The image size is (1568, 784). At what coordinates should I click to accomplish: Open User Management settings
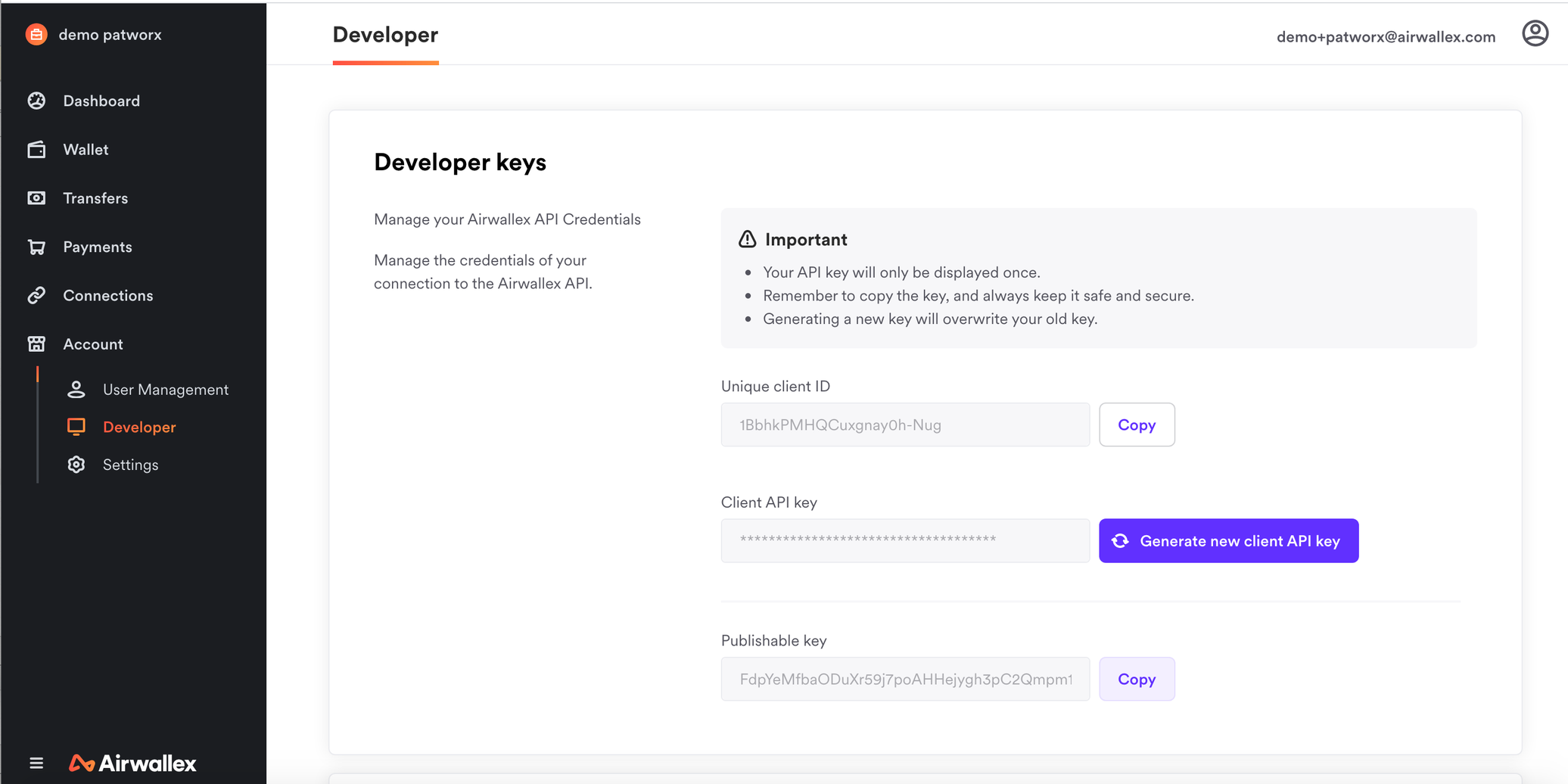click(165, 389)
